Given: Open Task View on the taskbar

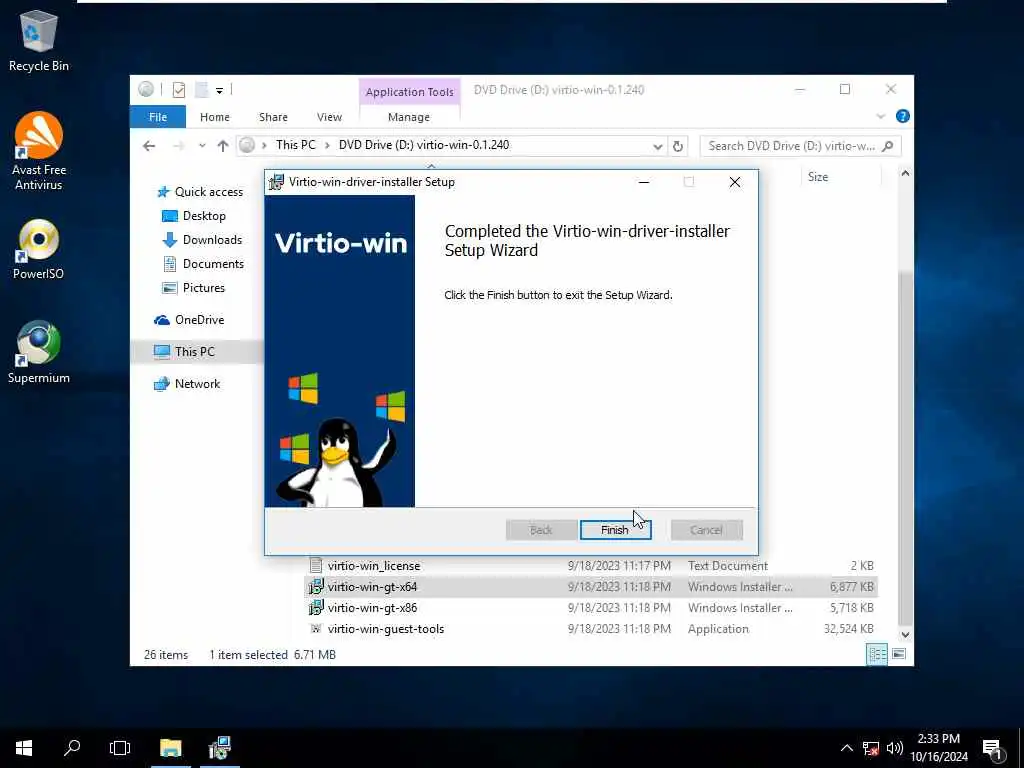Looking at the screenshot, I should [120, 748].
